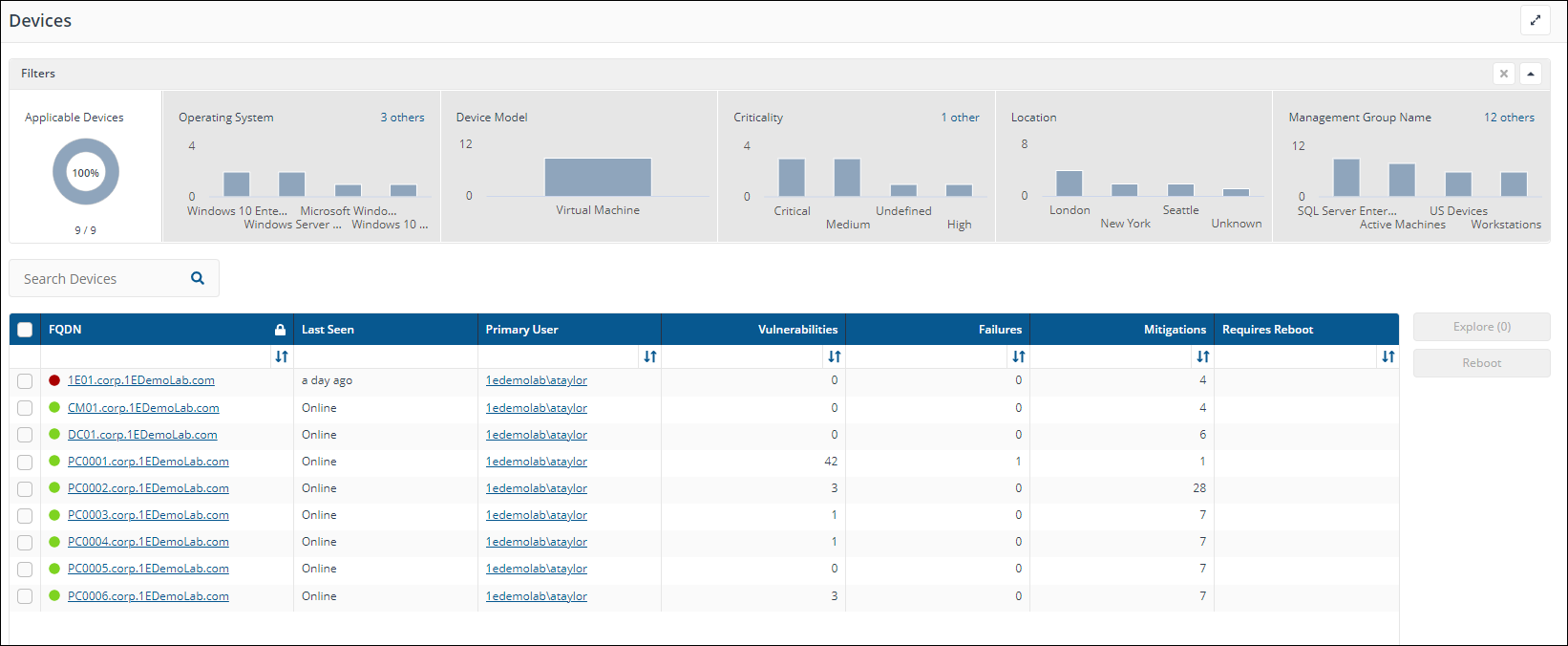Expand Operating System '3 others' link
The height and width of the screenshot is (646, 1568).
[x=402, y=118]
